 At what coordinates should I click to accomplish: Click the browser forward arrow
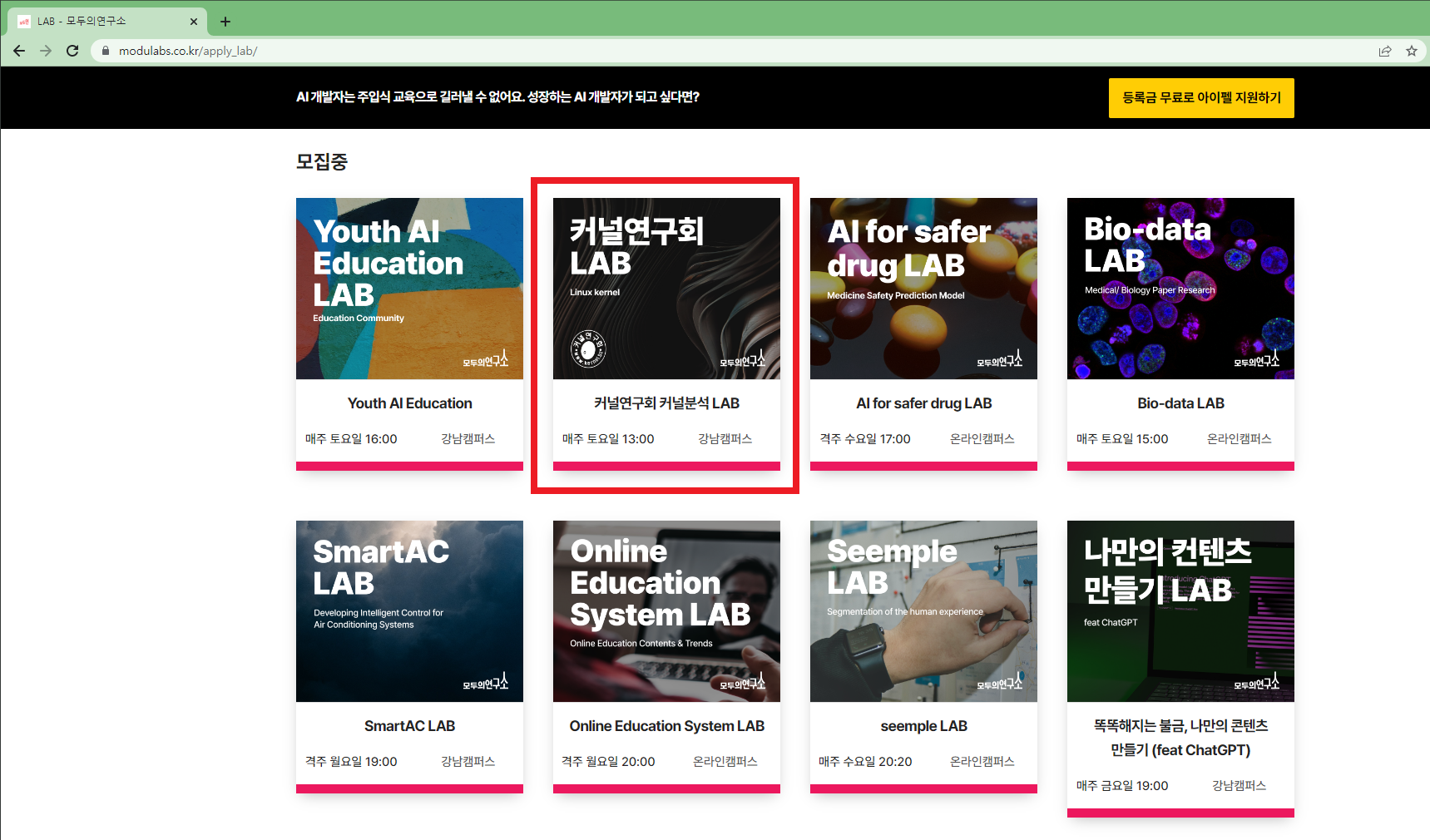coord(46,51)
